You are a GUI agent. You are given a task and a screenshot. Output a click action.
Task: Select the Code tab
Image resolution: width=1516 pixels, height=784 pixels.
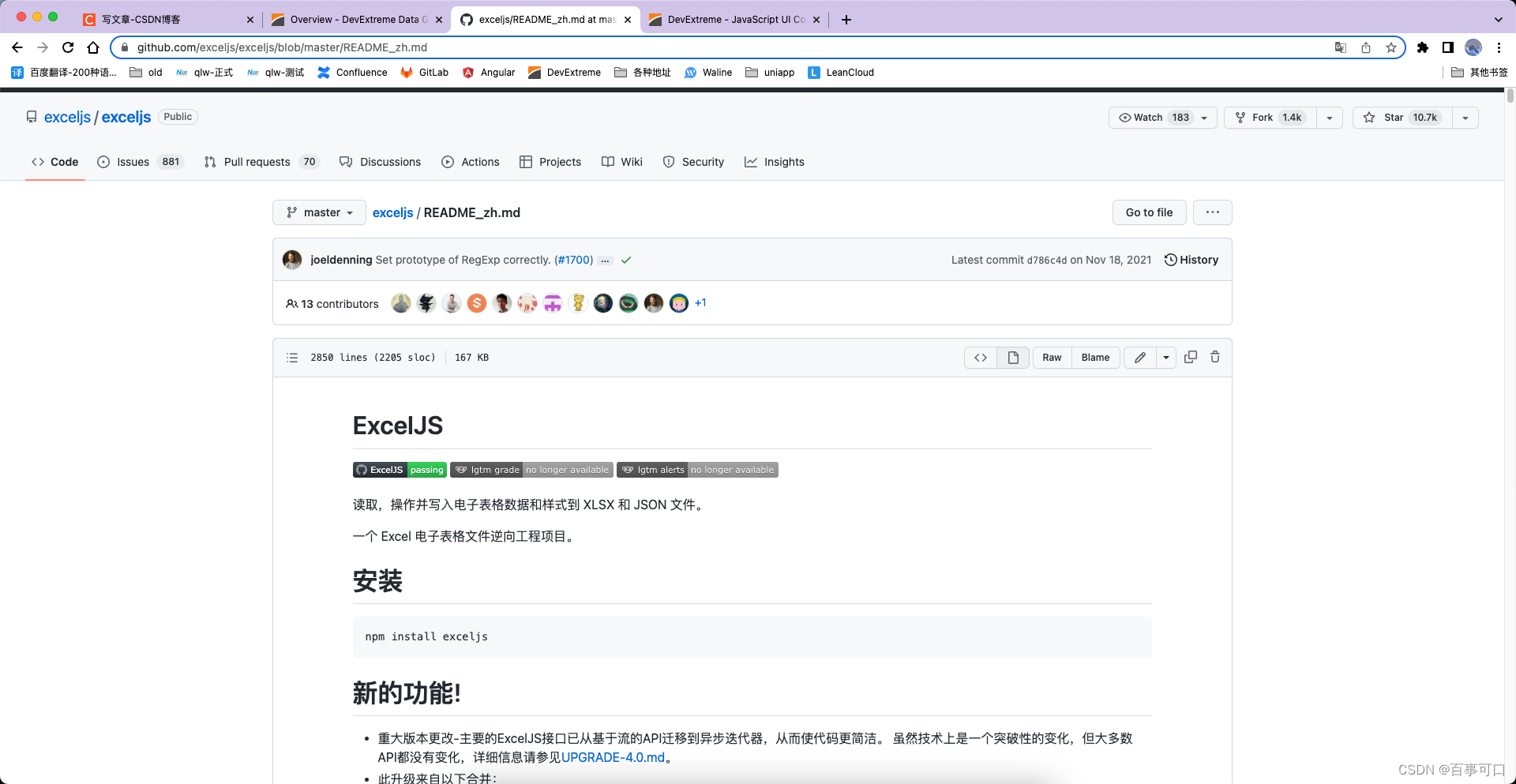(x=55, y=162)
